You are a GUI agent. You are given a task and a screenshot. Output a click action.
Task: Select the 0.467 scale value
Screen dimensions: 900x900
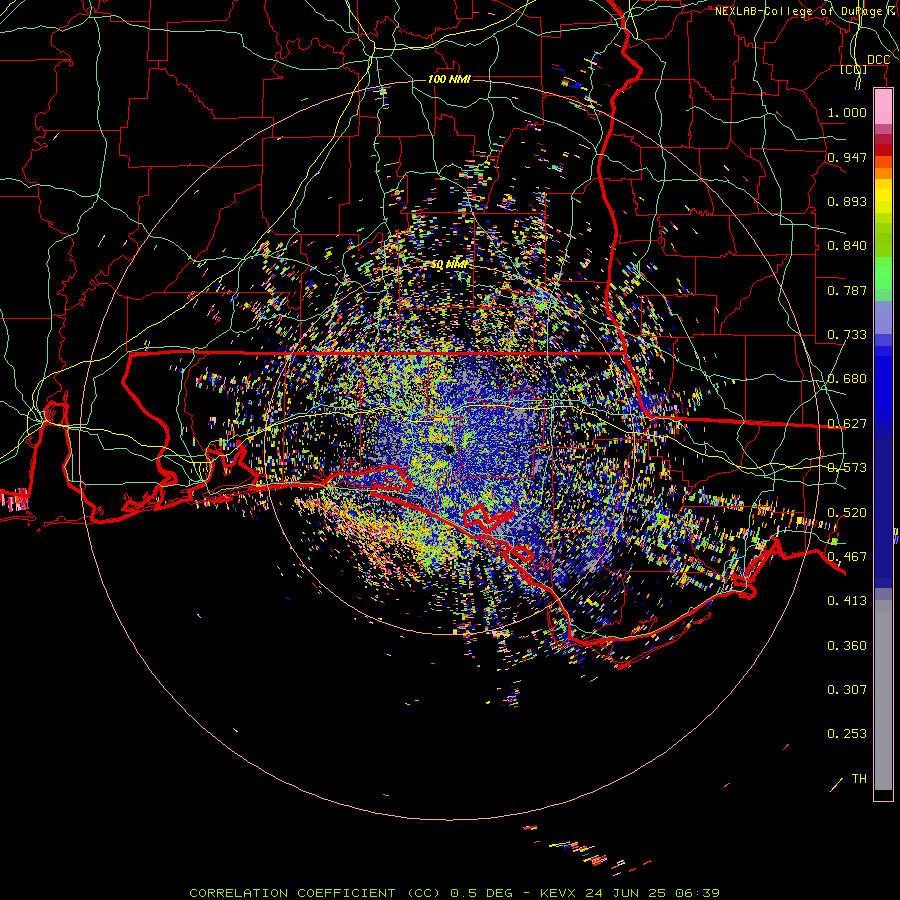847,557
